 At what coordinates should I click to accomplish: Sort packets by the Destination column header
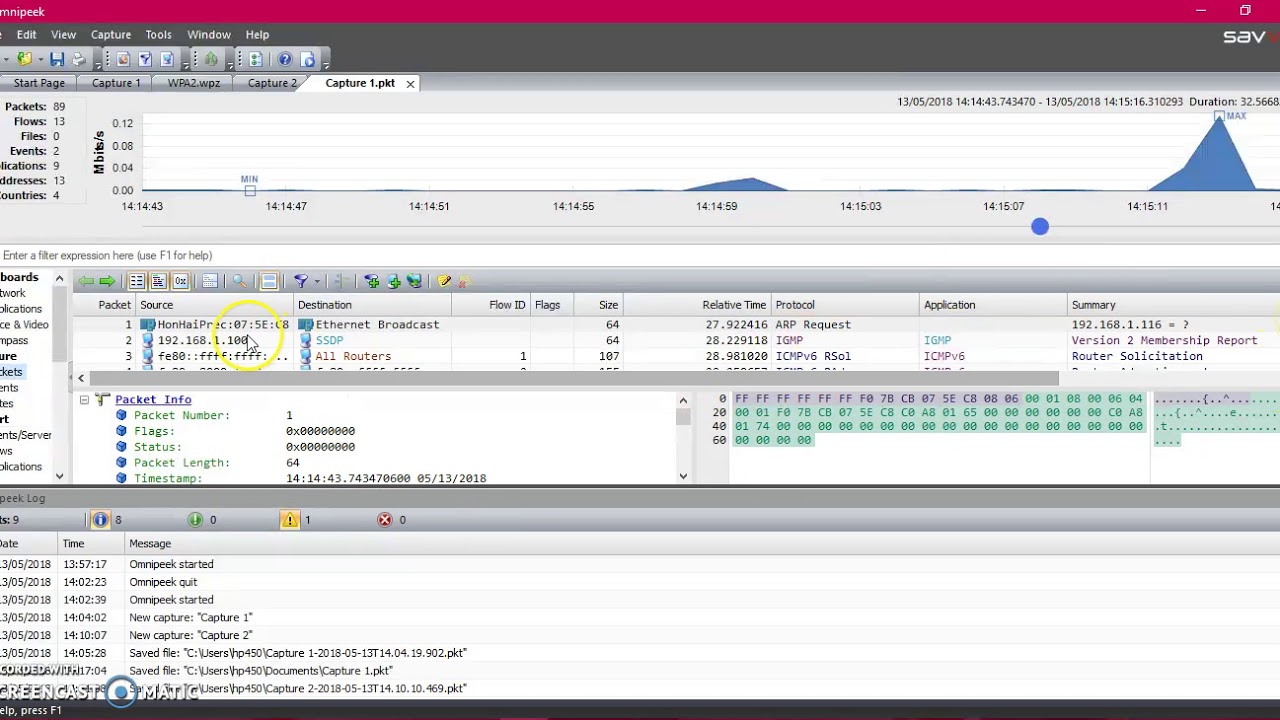(x=372, y=305)
